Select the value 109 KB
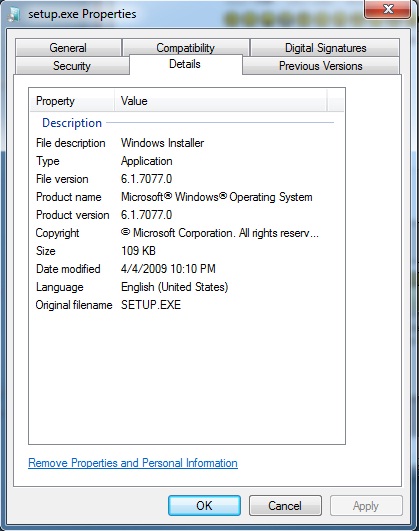This screenshot has width=419, height=531. [138, 251]
